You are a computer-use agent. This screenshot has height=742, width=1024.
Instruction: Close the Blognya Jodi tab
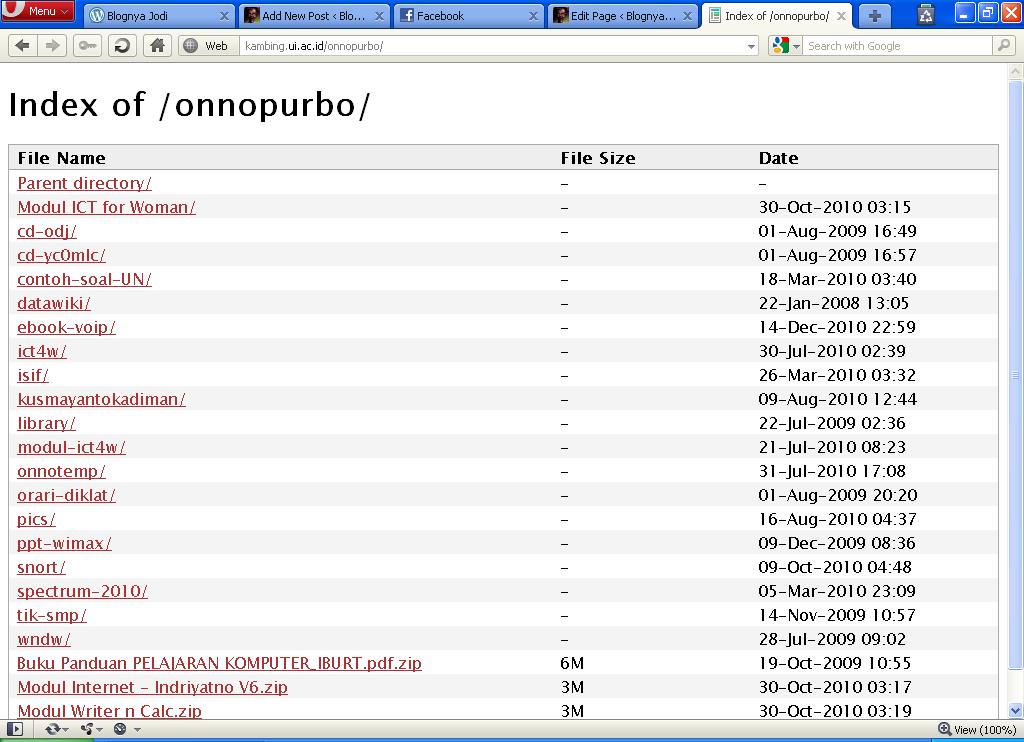pyautogui.click(x=224, y=16)
